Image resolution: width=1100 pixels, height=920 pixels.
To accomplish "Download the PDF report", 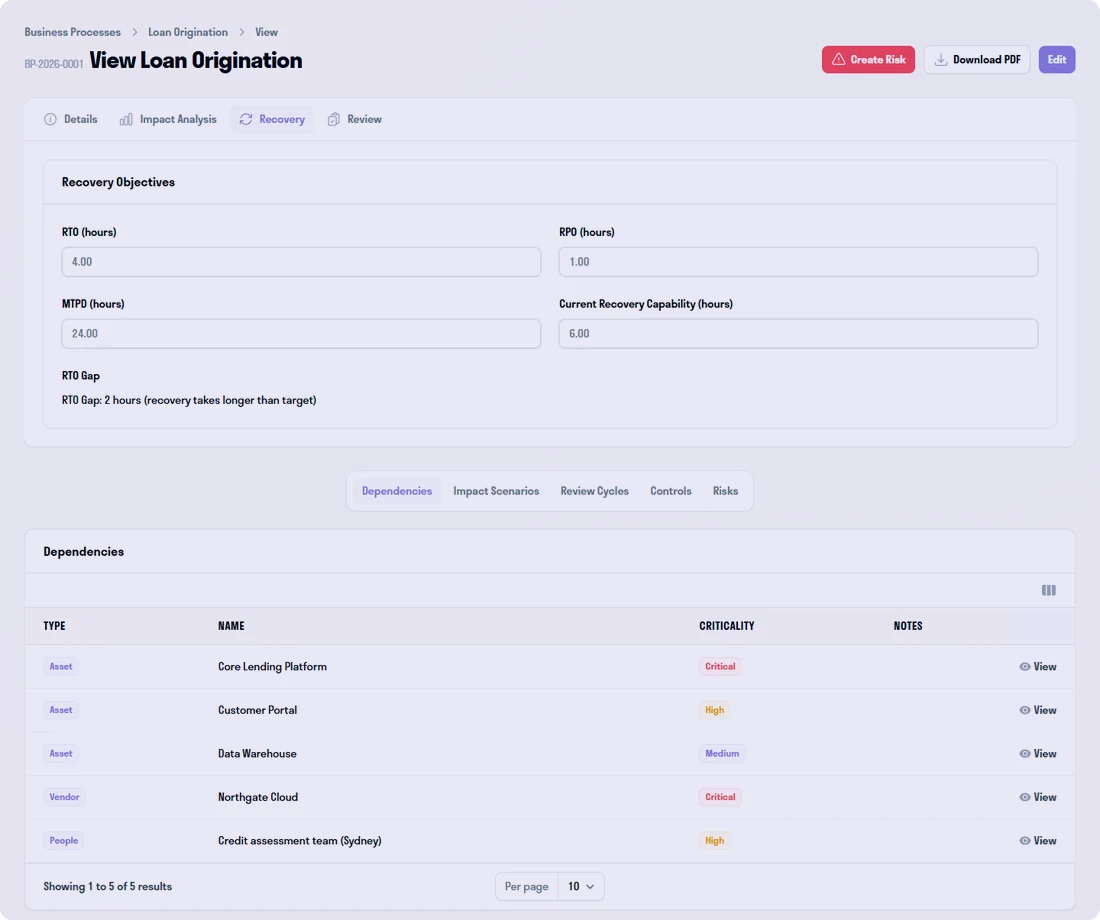I will coord(977,60).
